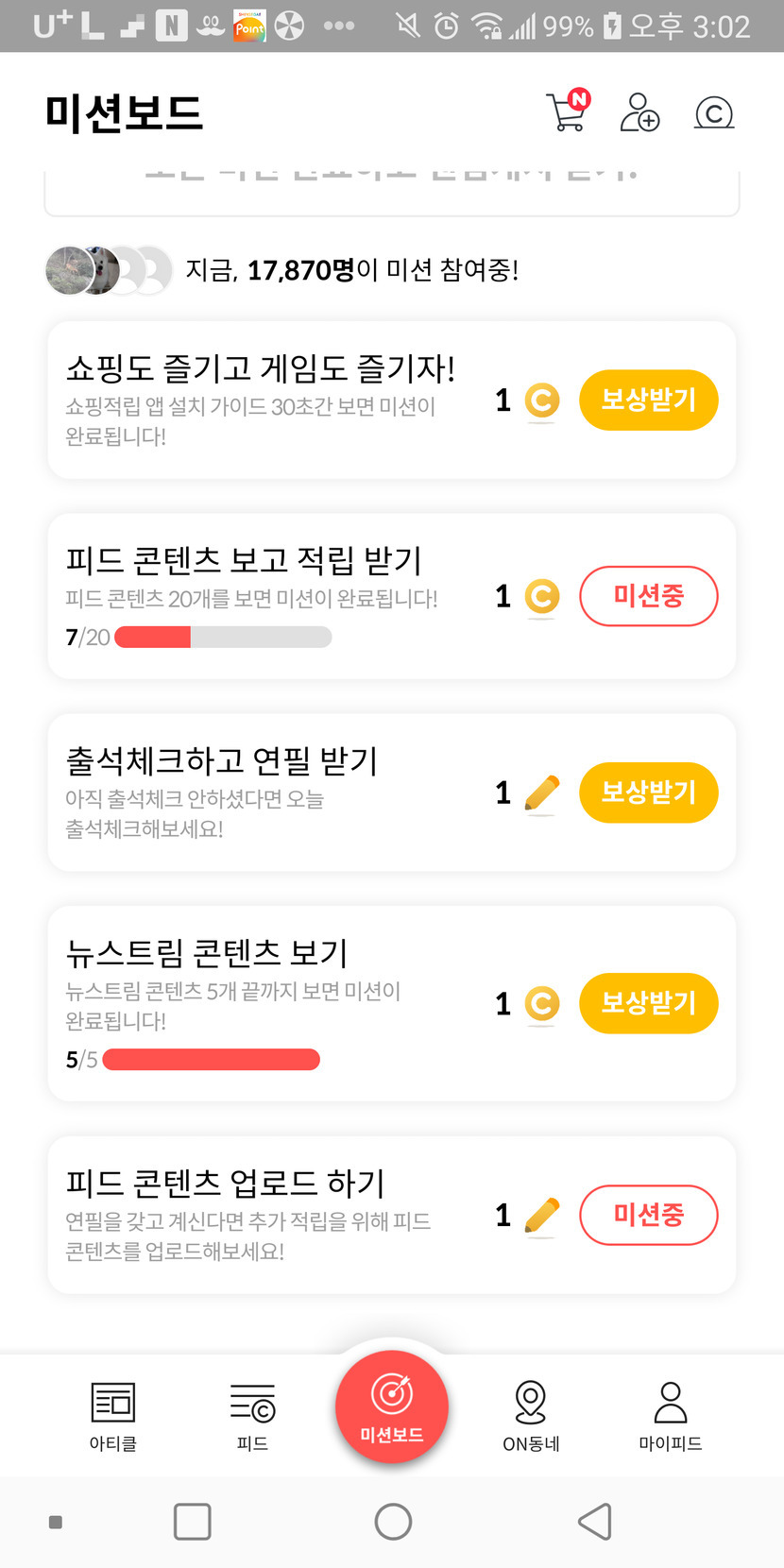Tap the pencil icon on attendance mission
This screenshot has width=784, height=1568.
(541, 793)
